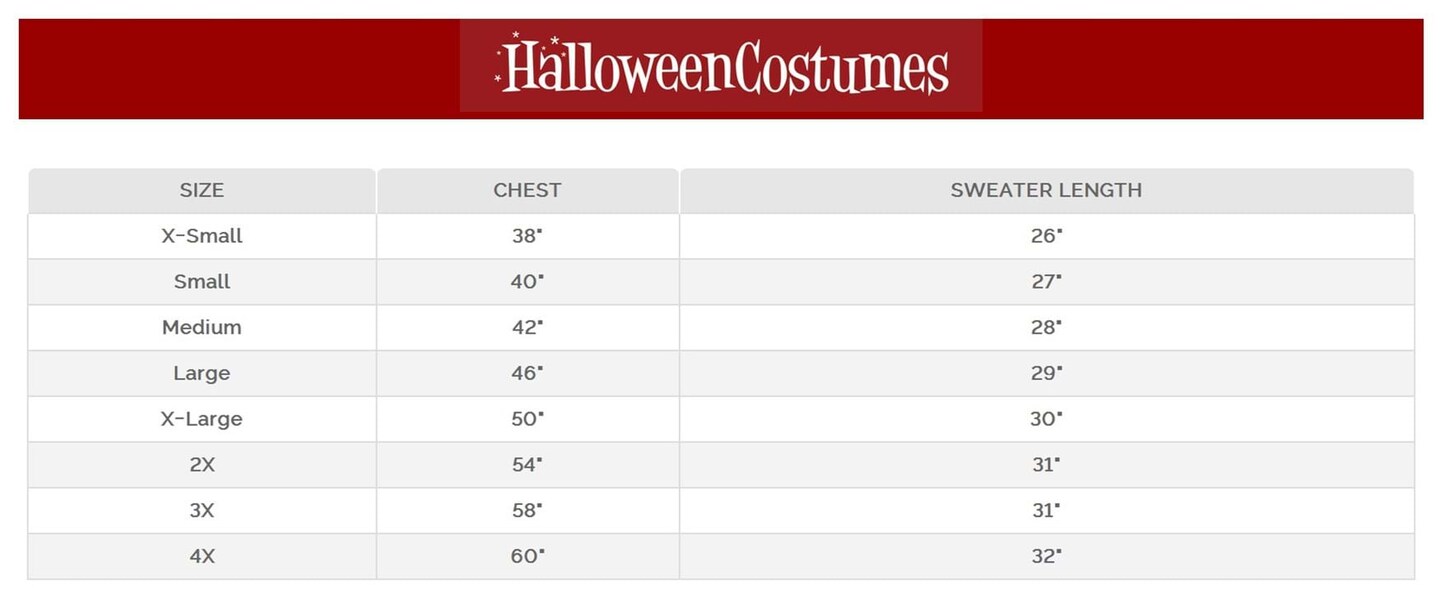The height and width of the screenshot is (607, 1440).
Task: Click the Medium size cell
Action: (202, 327)
